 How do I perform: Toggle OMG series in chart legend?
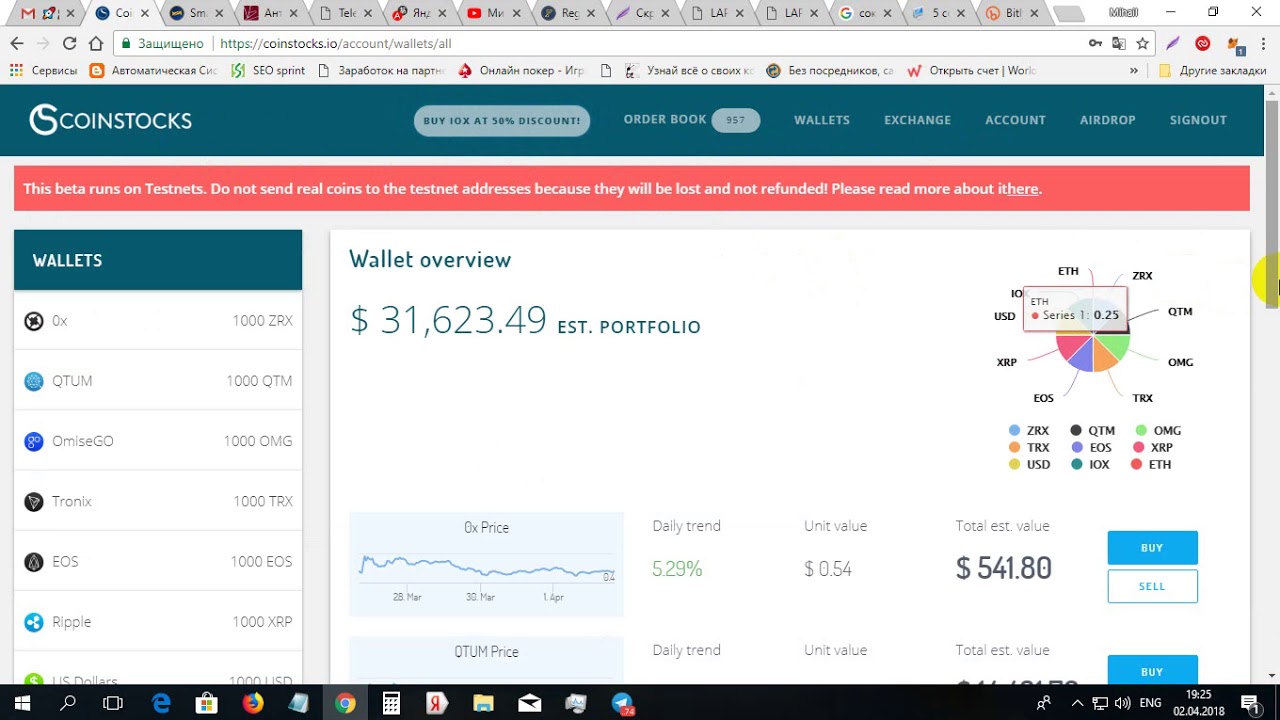[x=1157, y=431]
